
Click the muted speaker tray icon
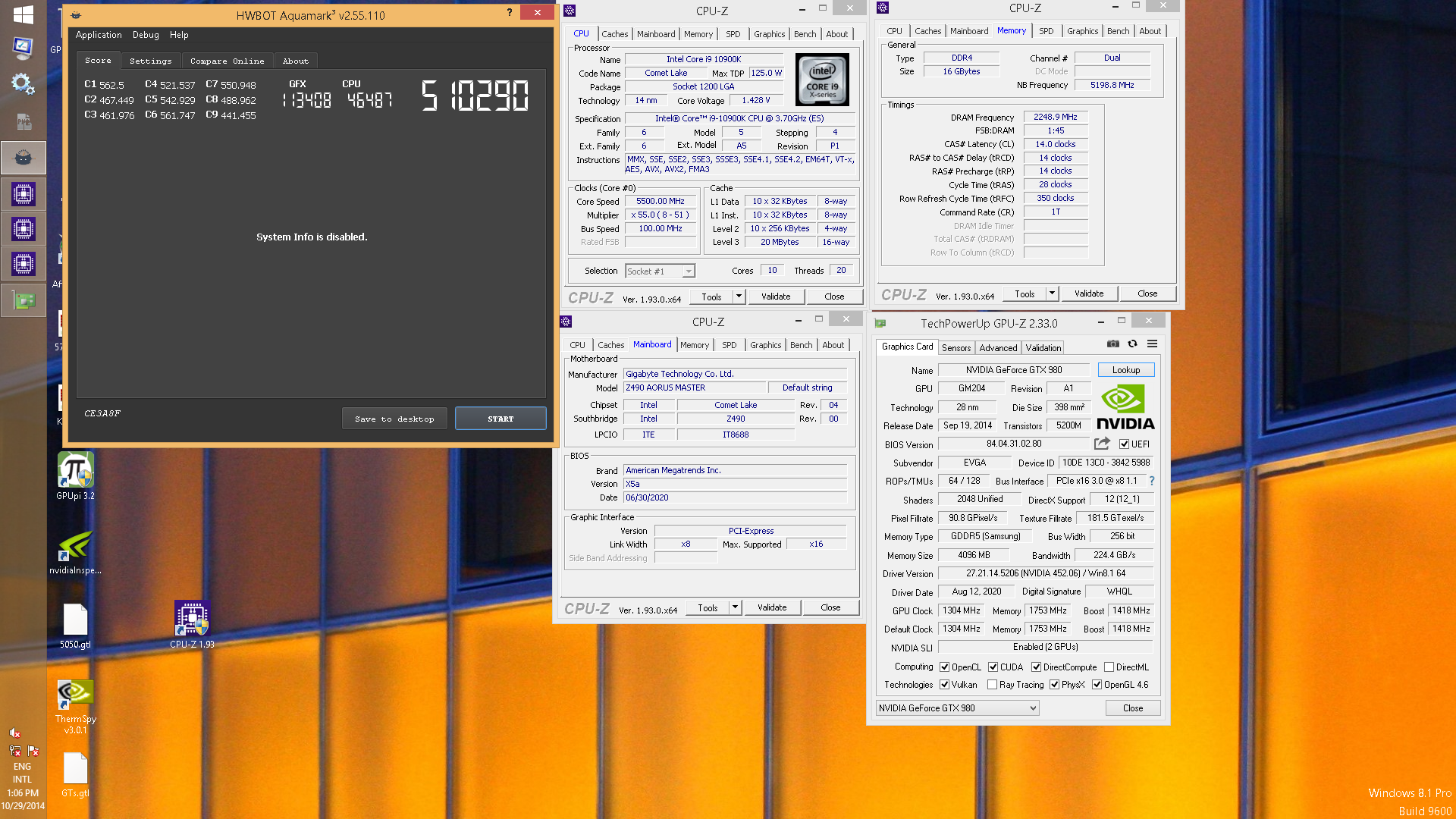[14, 733]
